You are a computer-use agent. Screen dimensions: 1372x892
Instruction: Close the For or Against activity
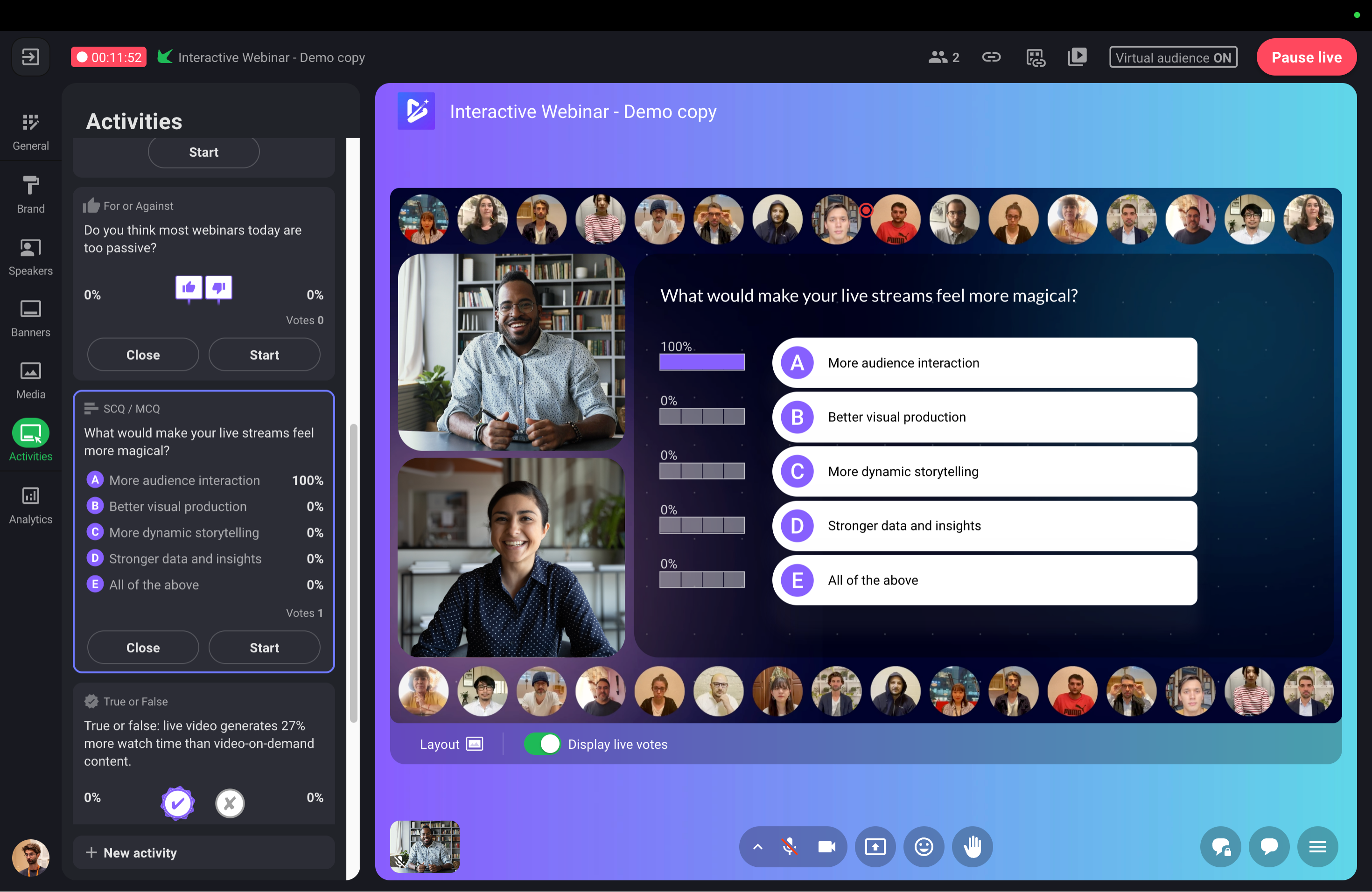click(x=143, y=355)
